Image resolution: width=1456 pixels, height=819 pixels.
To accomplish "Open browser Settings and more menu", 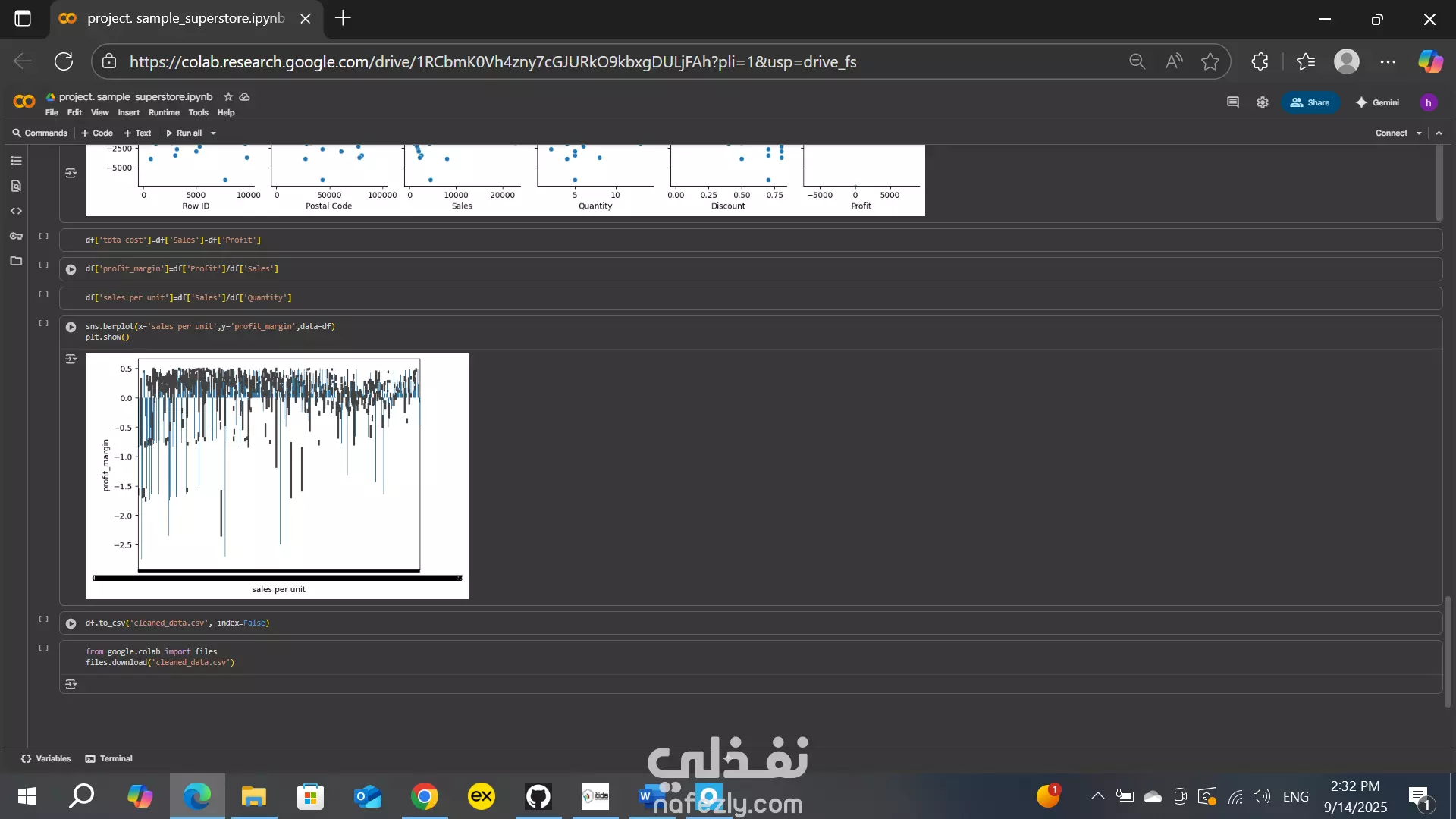I will 1388,61.
